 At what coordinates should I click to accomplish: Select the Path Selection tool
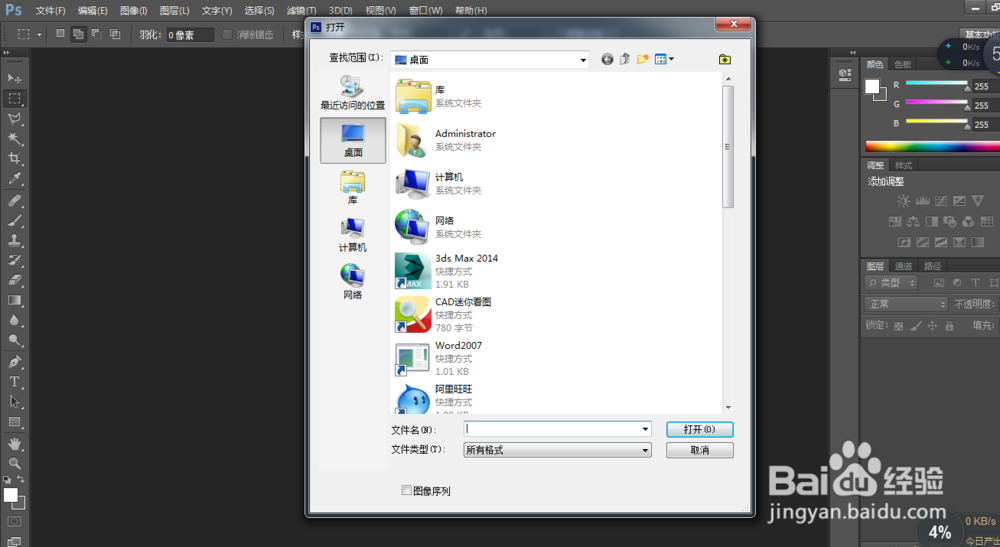click(14, 402)
